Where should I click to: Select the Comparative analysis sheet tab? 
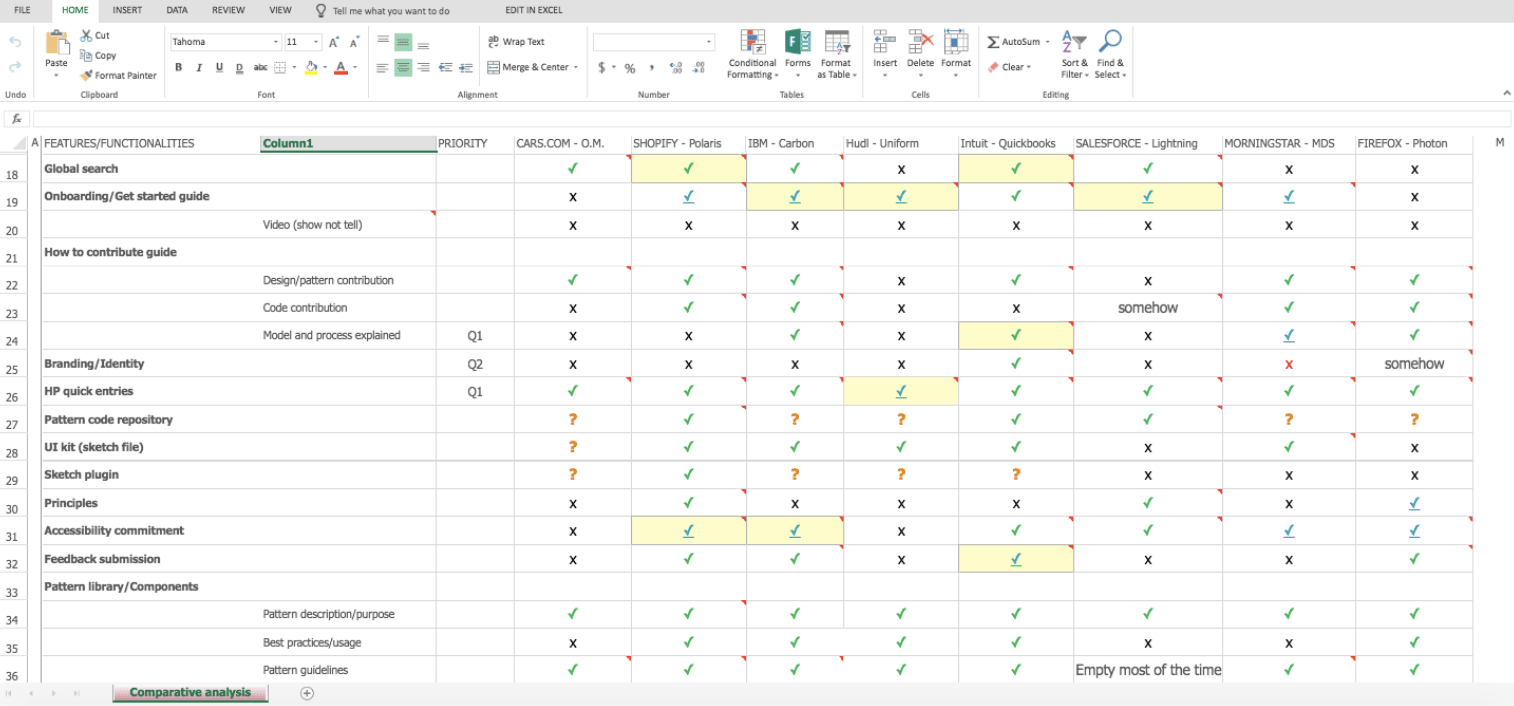(190, 693)
